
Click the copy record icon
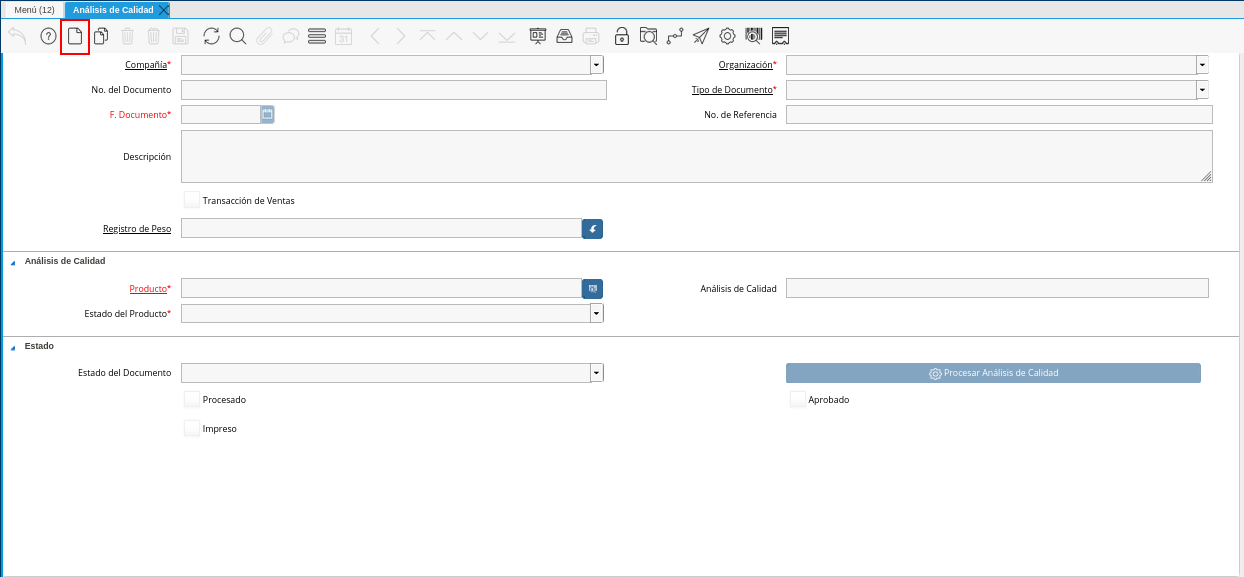[101, 36]
